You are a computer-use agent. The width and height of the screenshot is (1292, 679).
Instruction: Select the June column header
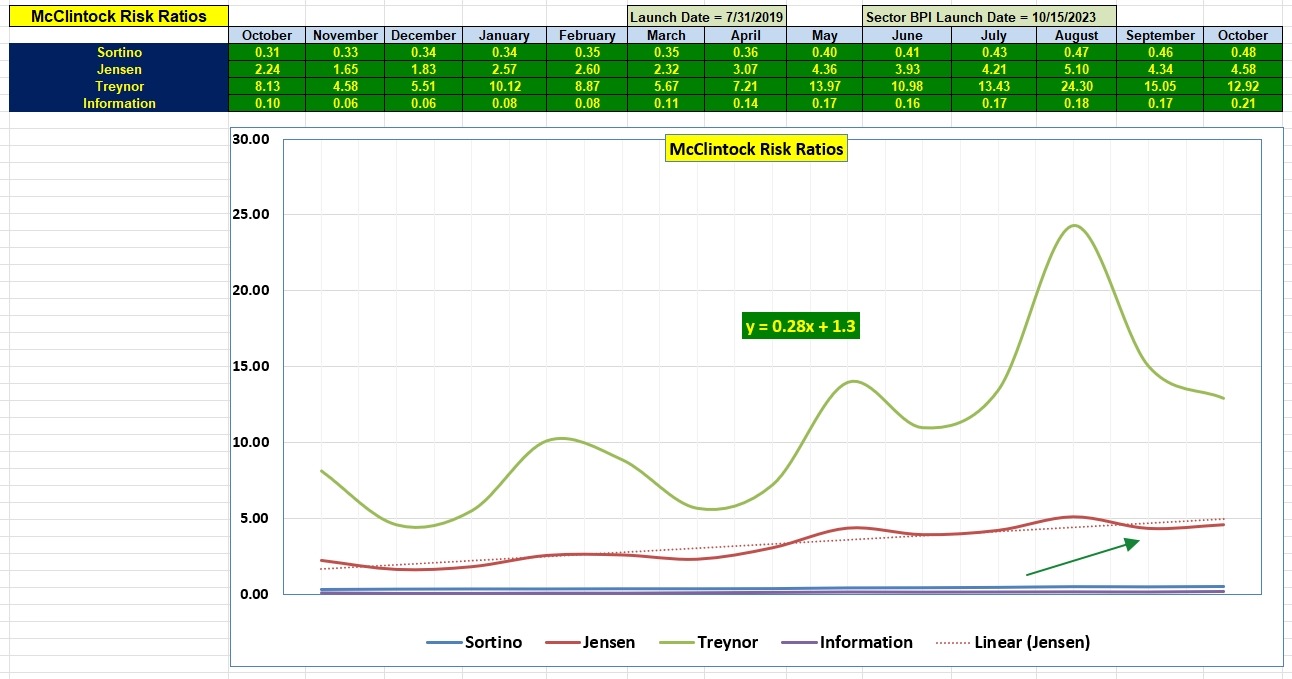point(907,35)
